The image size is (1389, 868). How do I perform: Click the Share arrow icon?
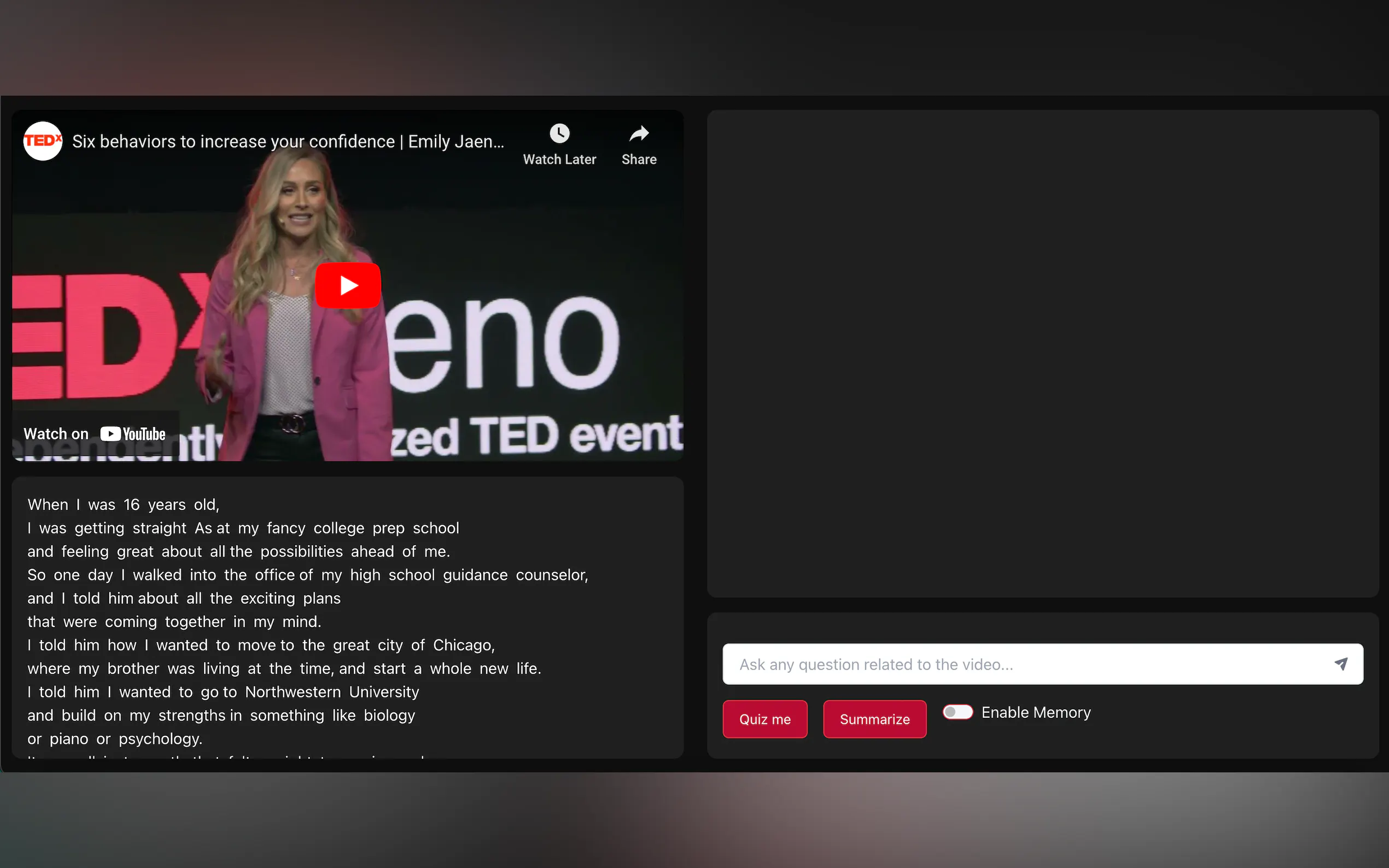click(x=639, y=134)
